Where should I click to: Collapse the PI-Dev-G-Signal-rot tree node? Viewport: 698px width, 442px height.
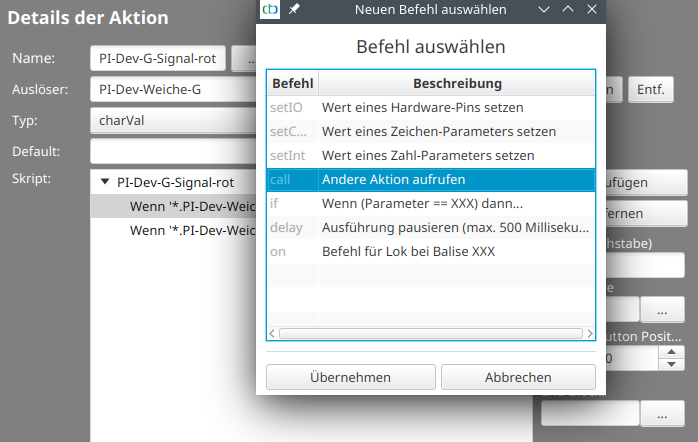click(105, 183)
